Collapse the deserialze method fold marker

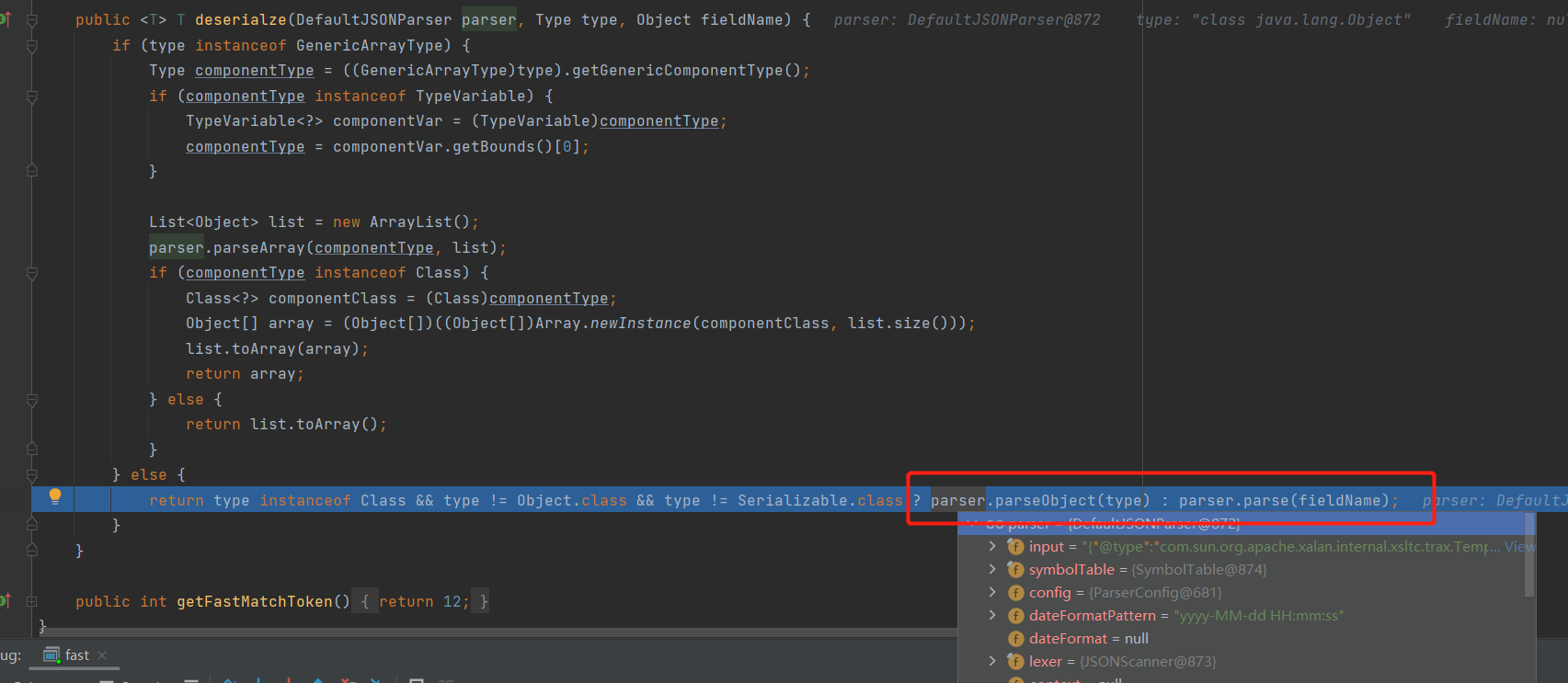[x=31, y=20]
